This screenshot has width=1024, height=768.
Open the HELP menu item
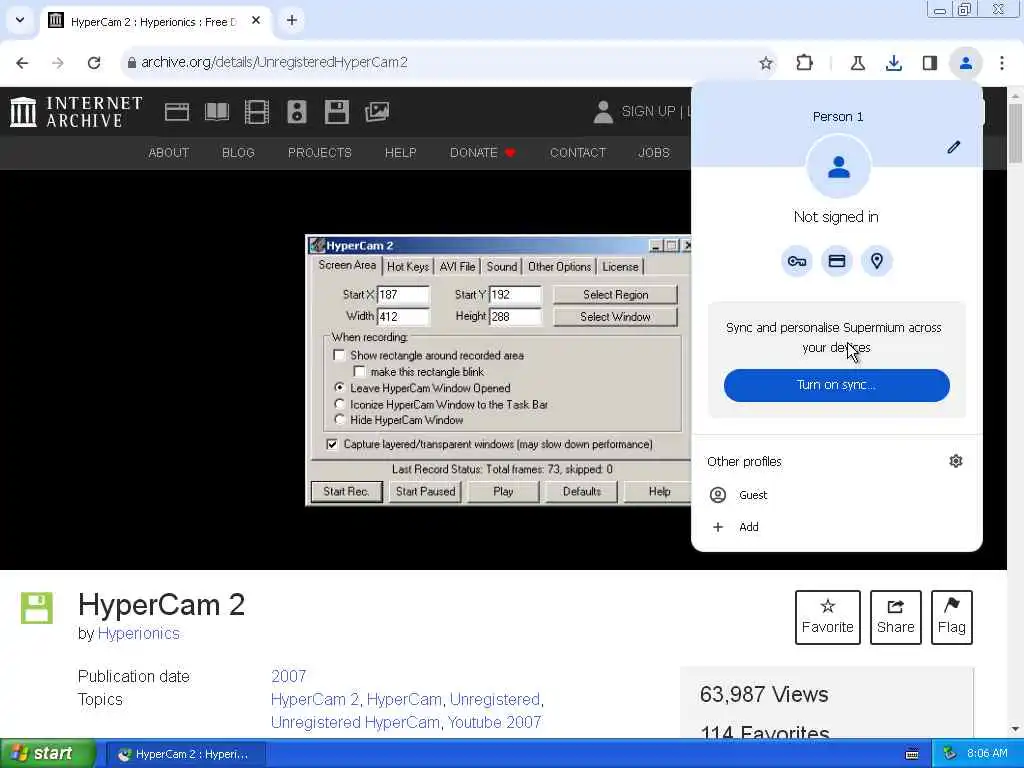tap(400, 153)
